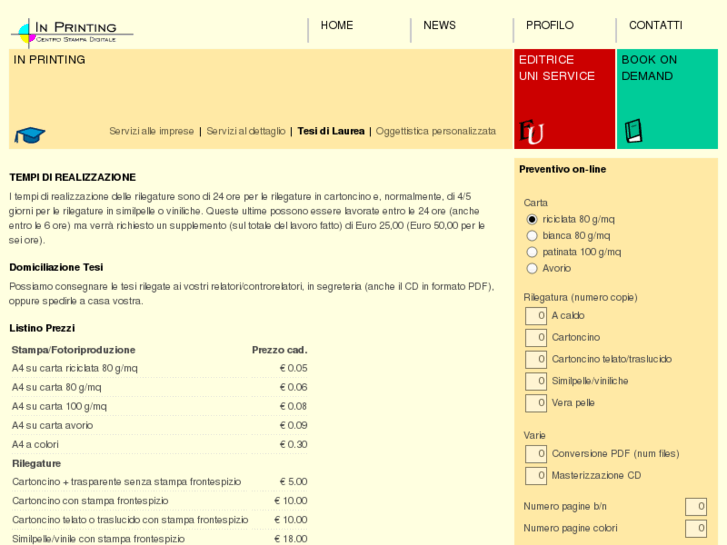Focus the Cartoncino copies field
The image size is (727, 545).
point(536,338)
